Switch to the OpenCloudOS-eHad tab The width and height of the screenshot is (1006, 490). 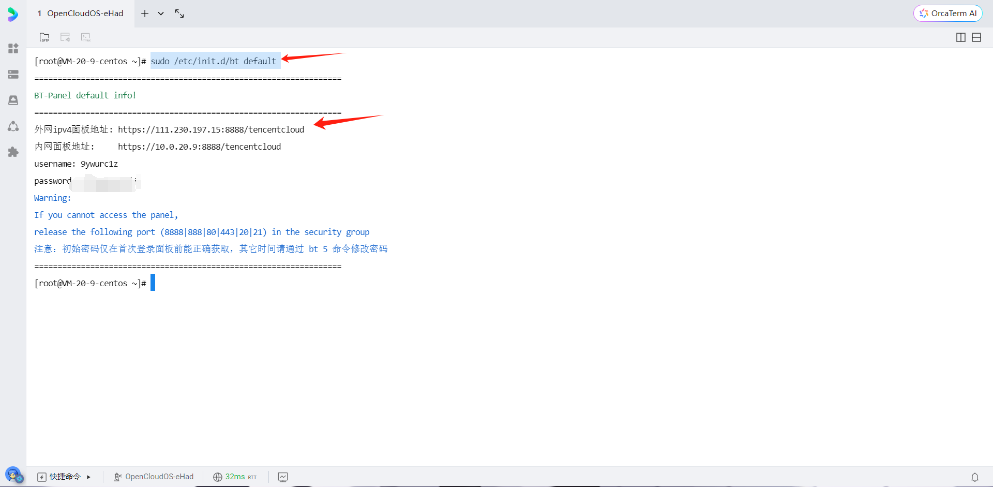pos(80,13)
